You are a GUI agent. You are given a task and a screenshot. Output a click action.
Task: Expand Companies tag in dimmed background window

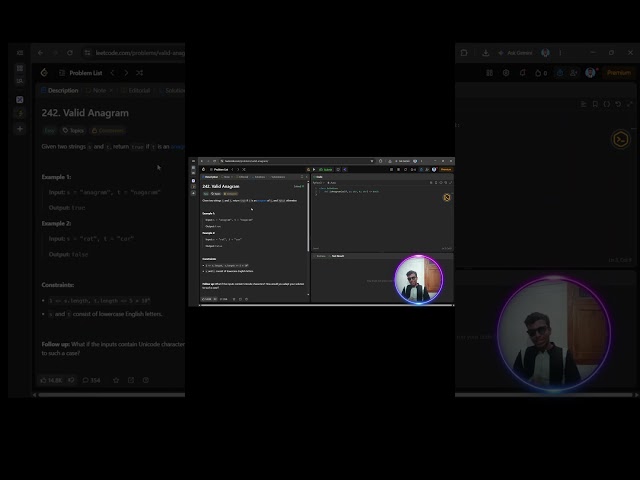[107, 131]
